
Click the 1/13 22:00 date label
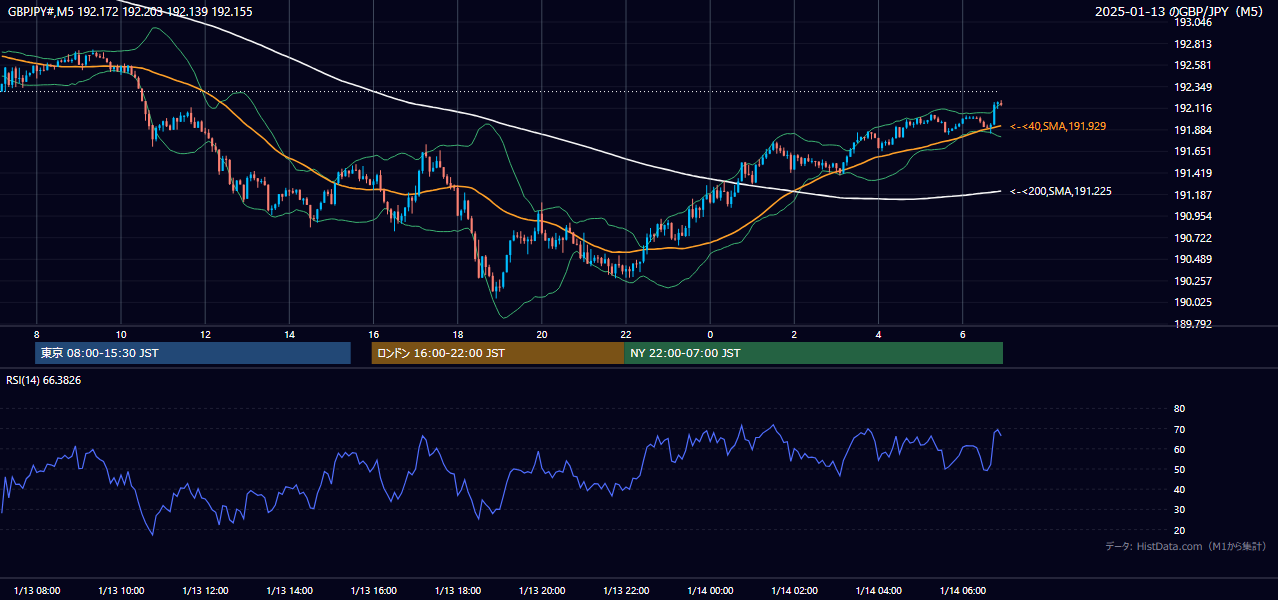pos(626,590)
